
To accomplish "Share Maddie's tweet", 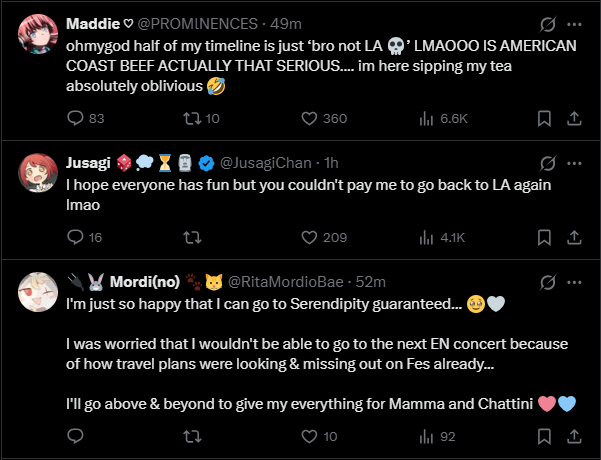I will coord(575,118).
